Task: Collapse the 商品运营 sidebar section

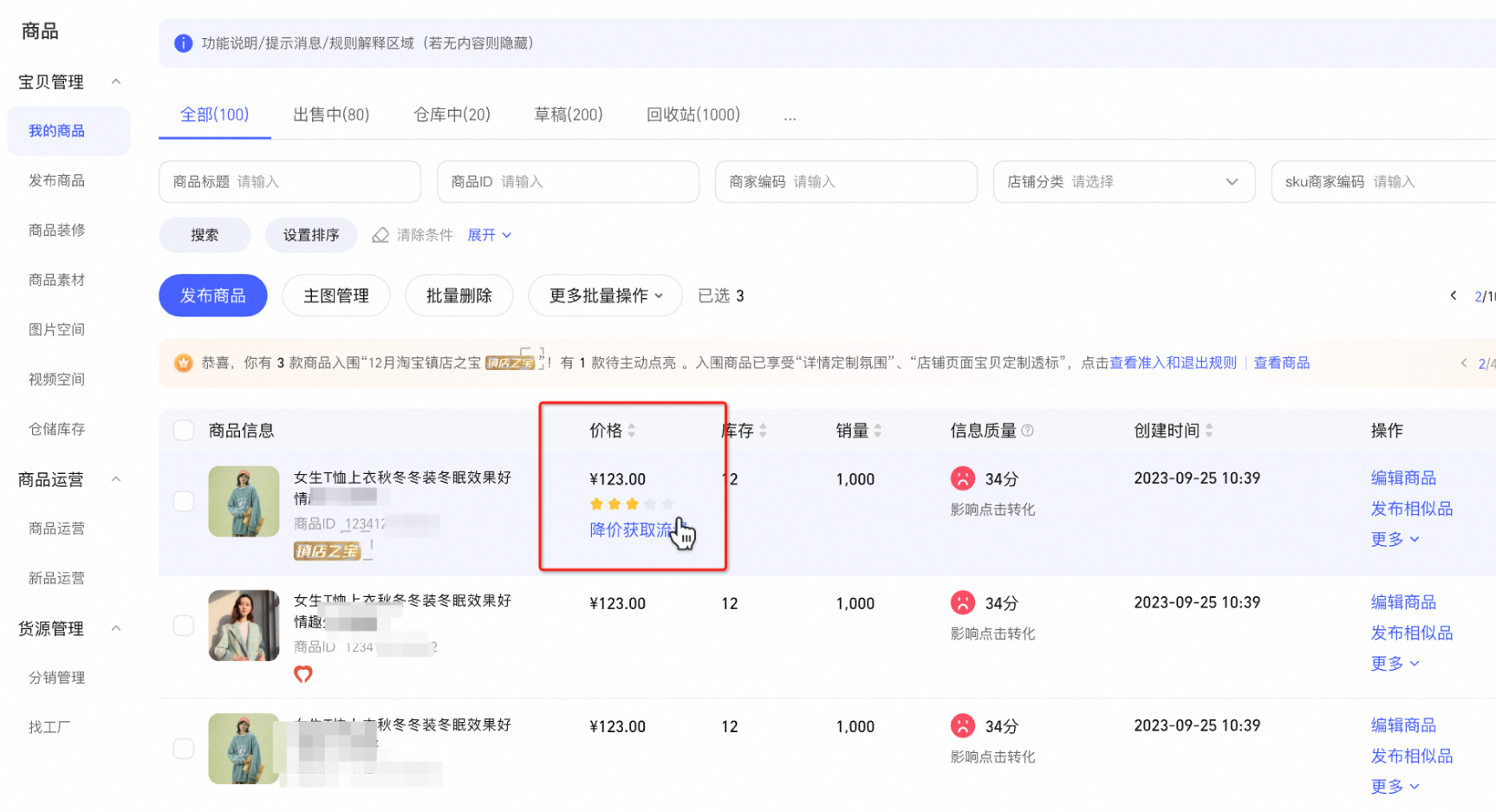Action: (x=116, y=479)
